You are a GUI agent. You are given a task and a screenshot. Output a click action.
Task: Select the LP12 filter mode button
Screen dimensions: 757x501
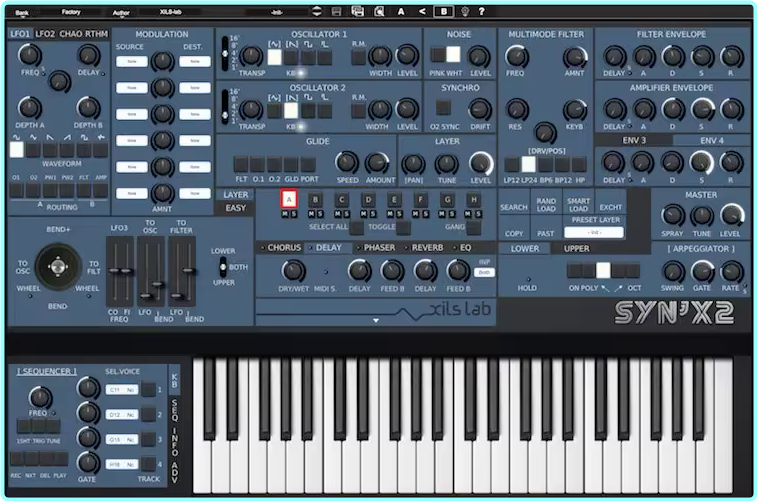pyautogui.click(x=512, y=165)
